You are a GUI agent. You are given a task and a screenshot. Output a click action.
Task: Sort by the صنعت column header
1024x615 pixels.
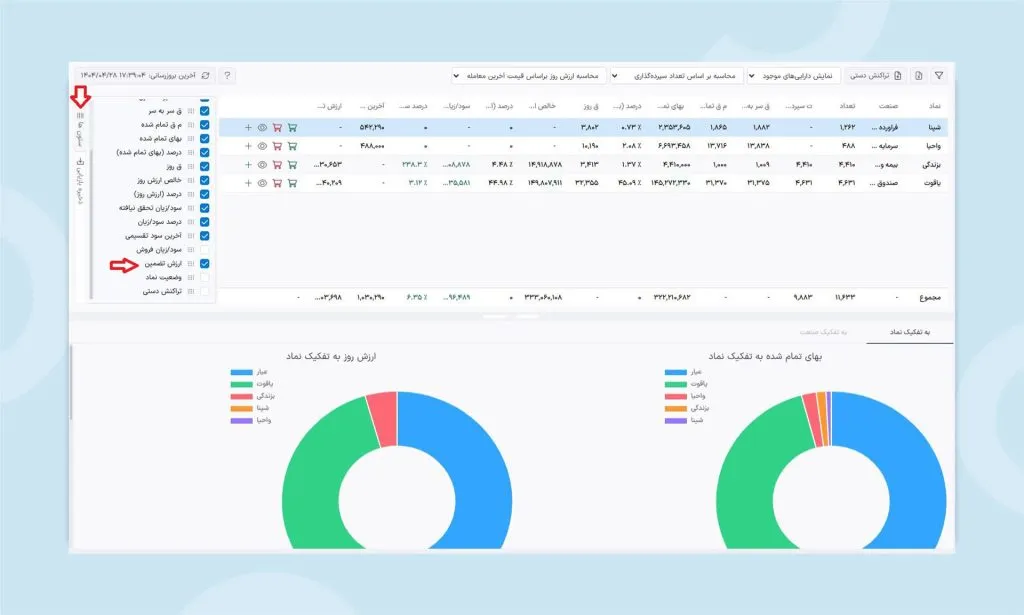click(x=888, y=106)
